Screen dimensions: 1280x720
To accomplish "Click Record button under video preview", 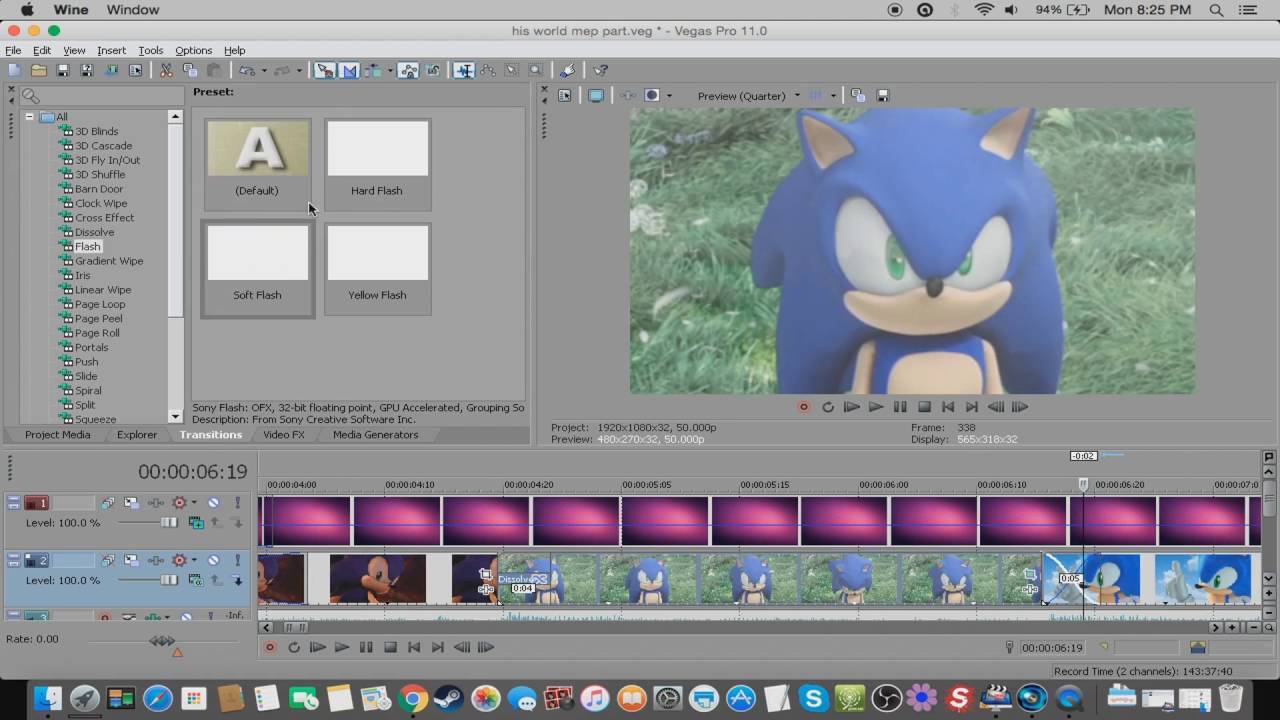I will (x=803, y=407).
